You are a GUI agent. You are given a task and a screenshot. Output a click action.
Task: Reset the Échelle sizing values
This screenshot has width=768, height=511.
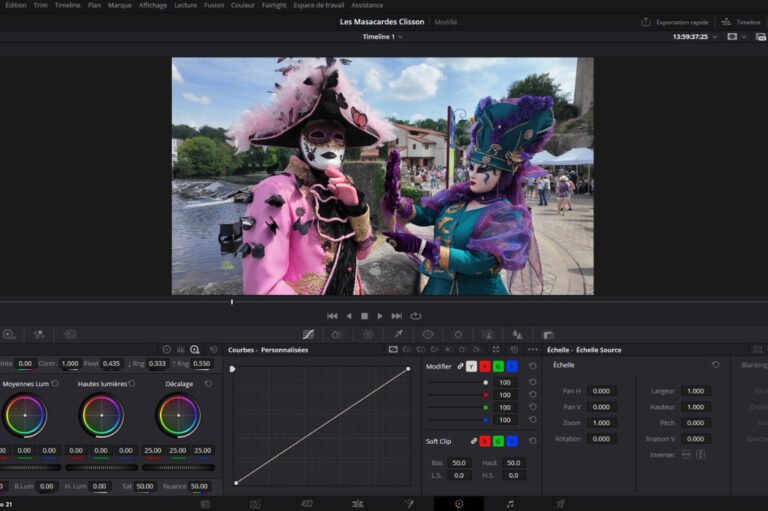(716, 365)
